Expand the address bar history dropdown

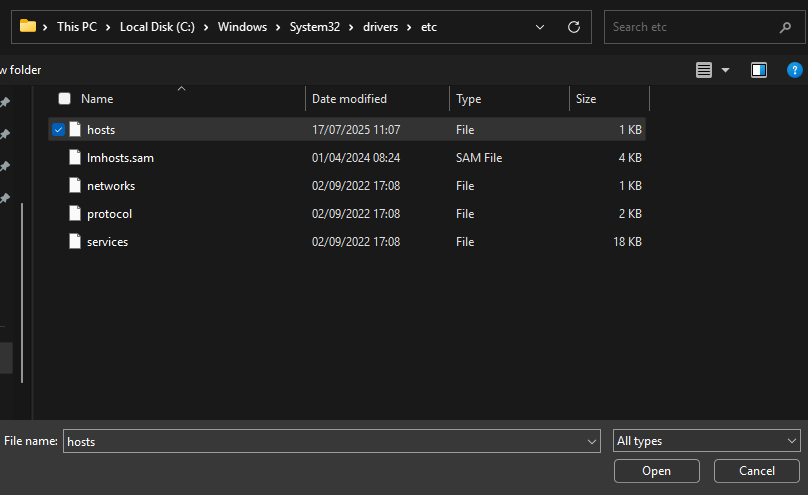point(540,27)
